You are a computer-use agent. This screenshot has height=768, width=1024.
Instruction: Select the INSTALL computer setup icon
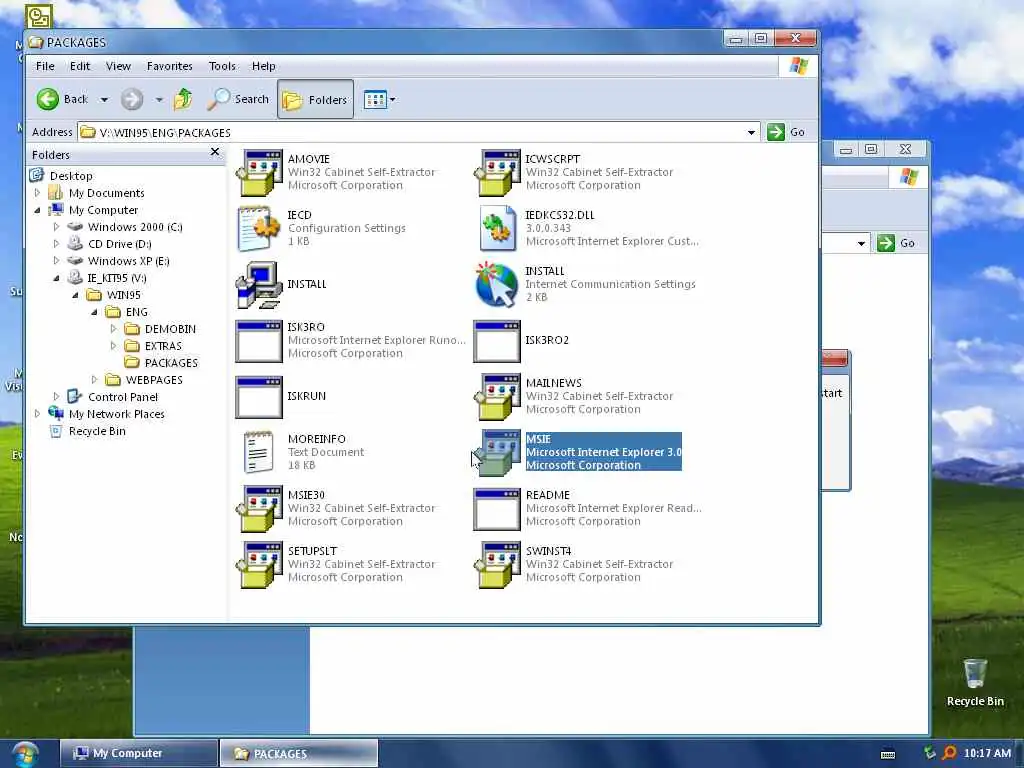[x=259, y=285]
